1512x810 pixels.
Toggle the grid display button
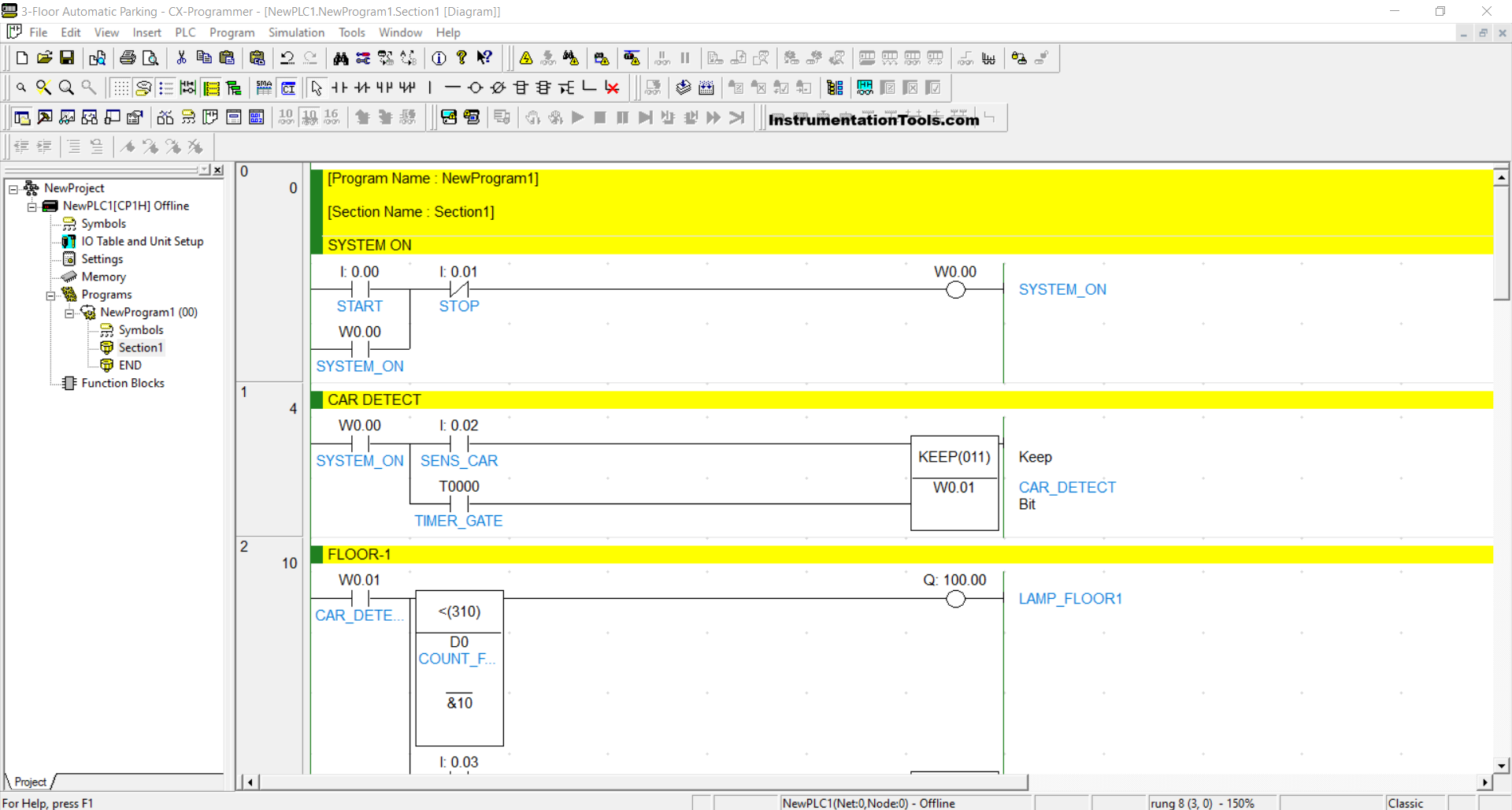pos(120,87)
